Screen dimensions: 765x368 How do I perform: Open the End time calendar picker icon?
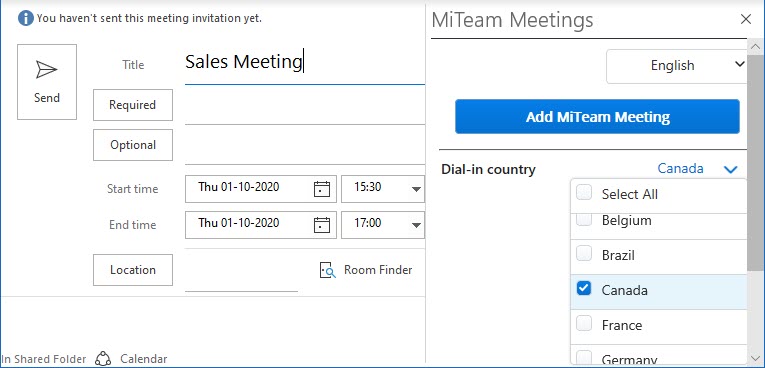(322, 225)
